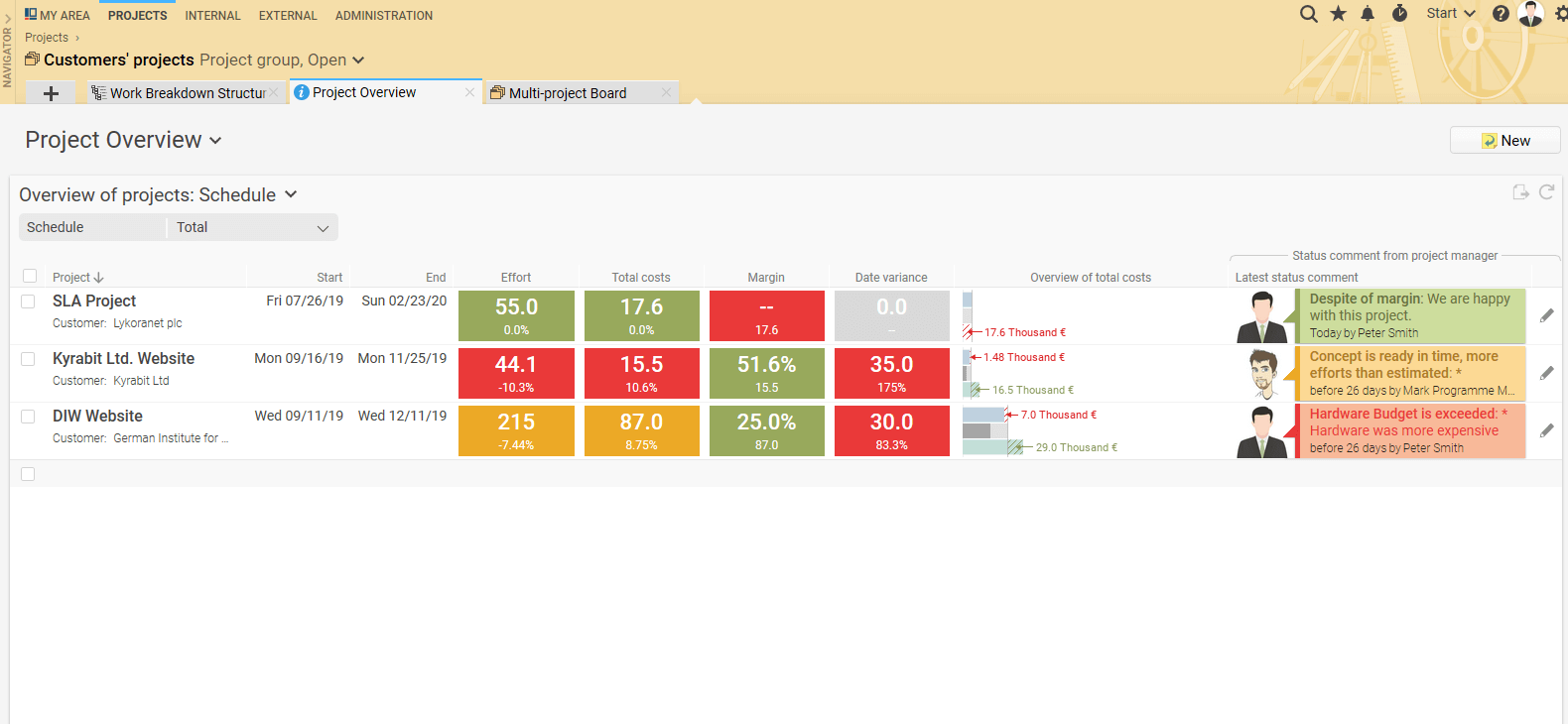Click the New button
The height and width of the screenshot is (724, 1568).
point(1504,141)
